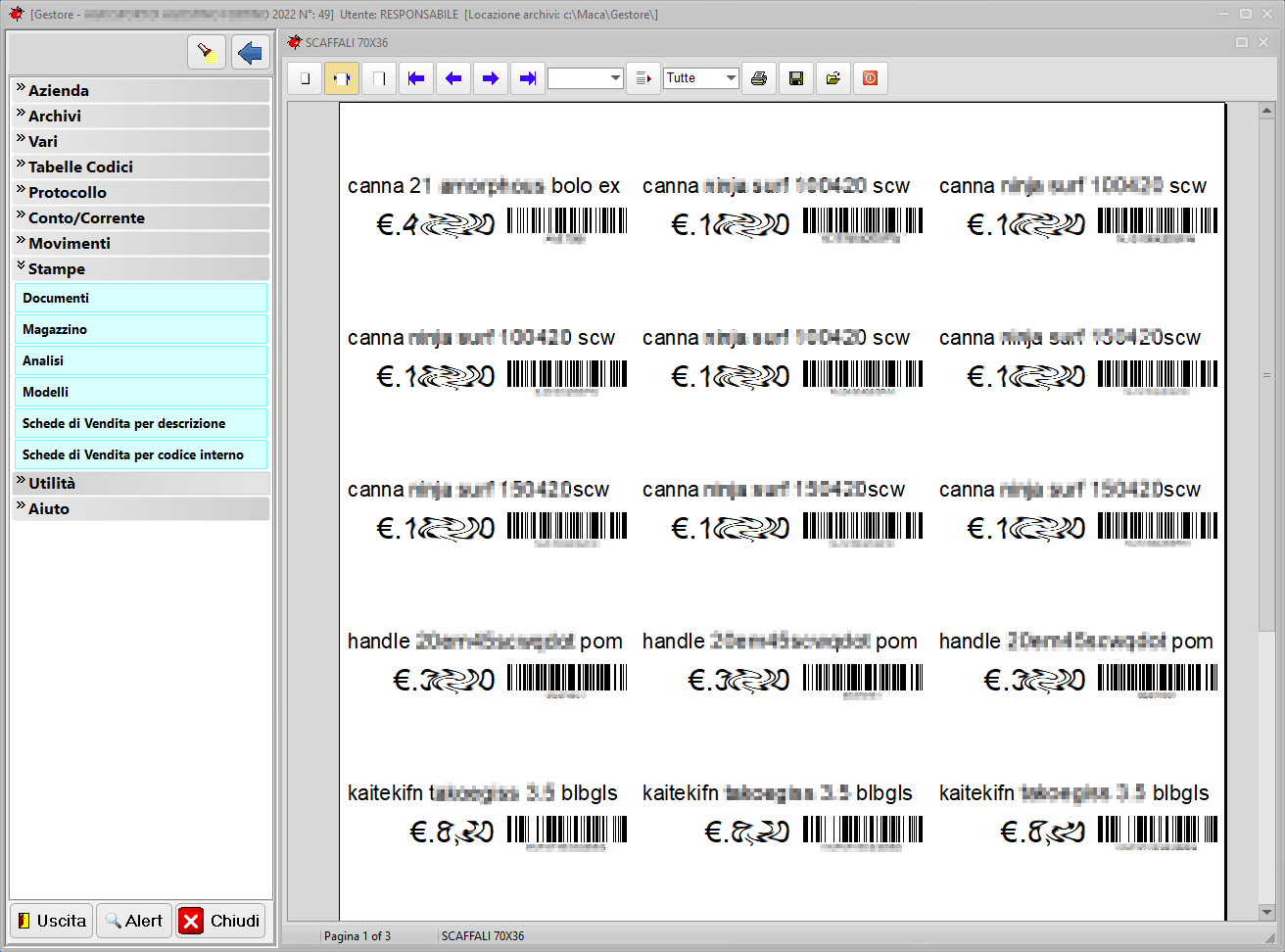Click the flashlight search icon in sidebar
This screenshot has width=1285, height=952.
tap(206, 52)
